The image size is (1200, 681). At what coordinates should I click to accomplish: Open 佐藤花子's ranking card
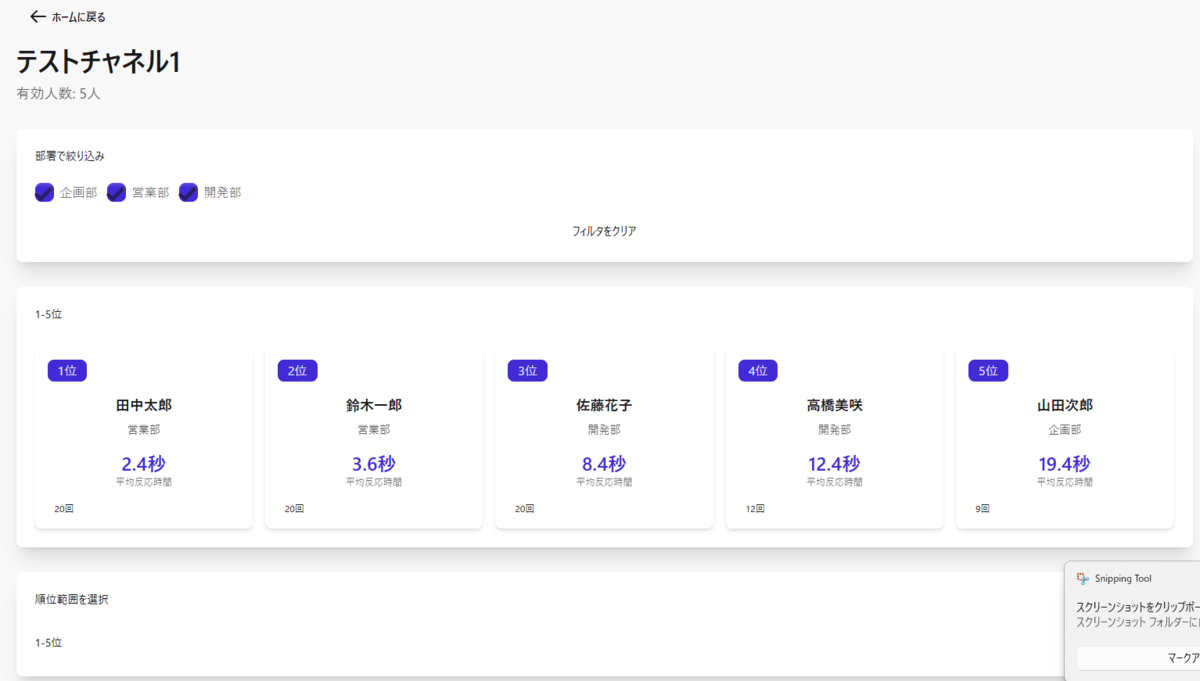[604, 439]
